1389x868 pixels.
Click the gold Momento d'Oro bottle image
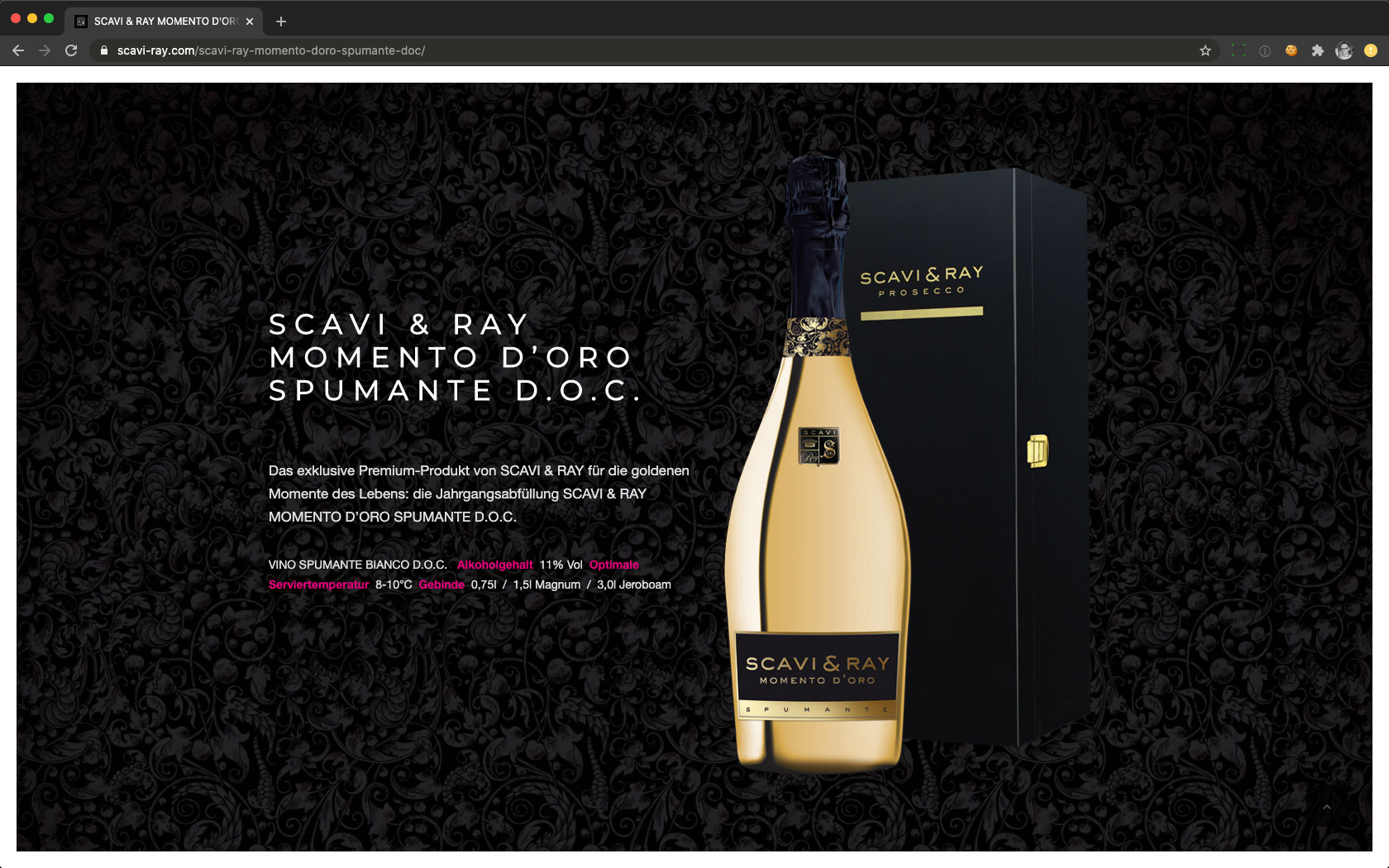[817, 463]
